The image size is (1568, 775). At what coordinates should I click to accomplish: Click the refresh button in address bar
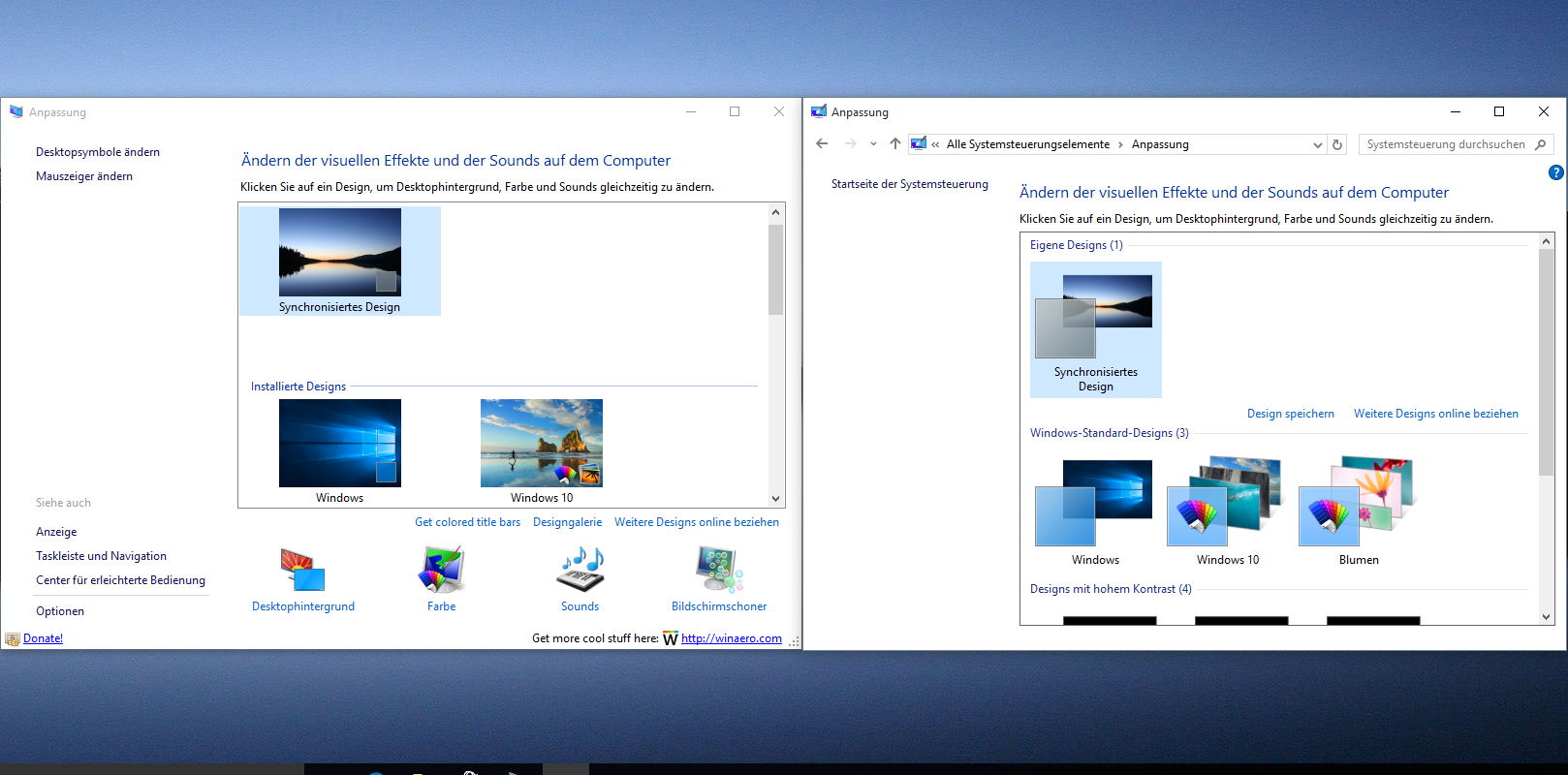tap(1337, 144)
